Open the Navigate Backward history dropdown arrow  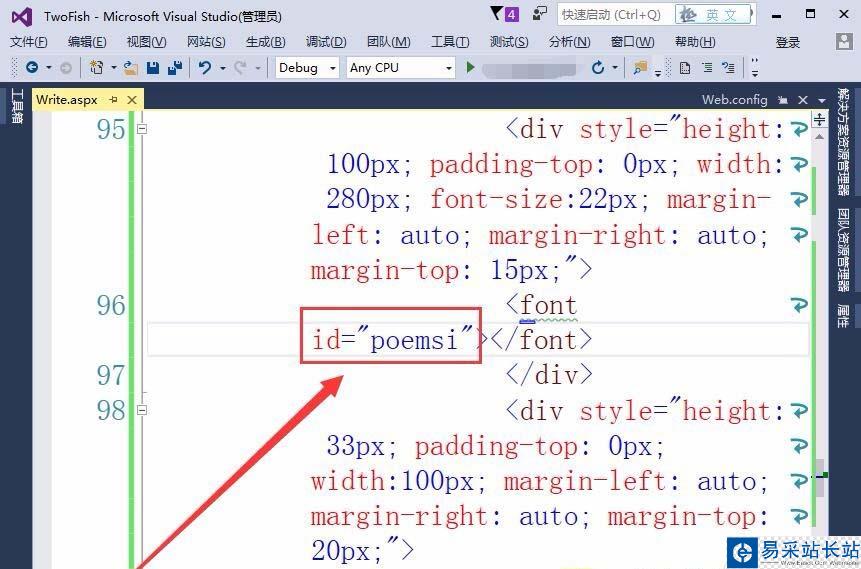coord(48,68)
